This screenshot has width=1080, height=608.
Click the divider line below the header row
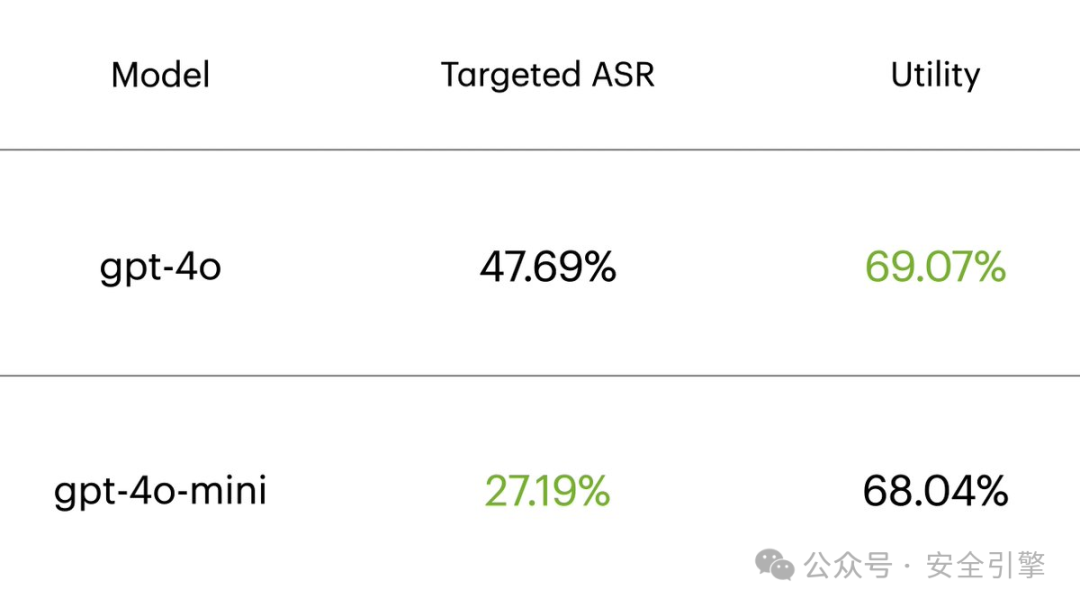pos(540,150)
